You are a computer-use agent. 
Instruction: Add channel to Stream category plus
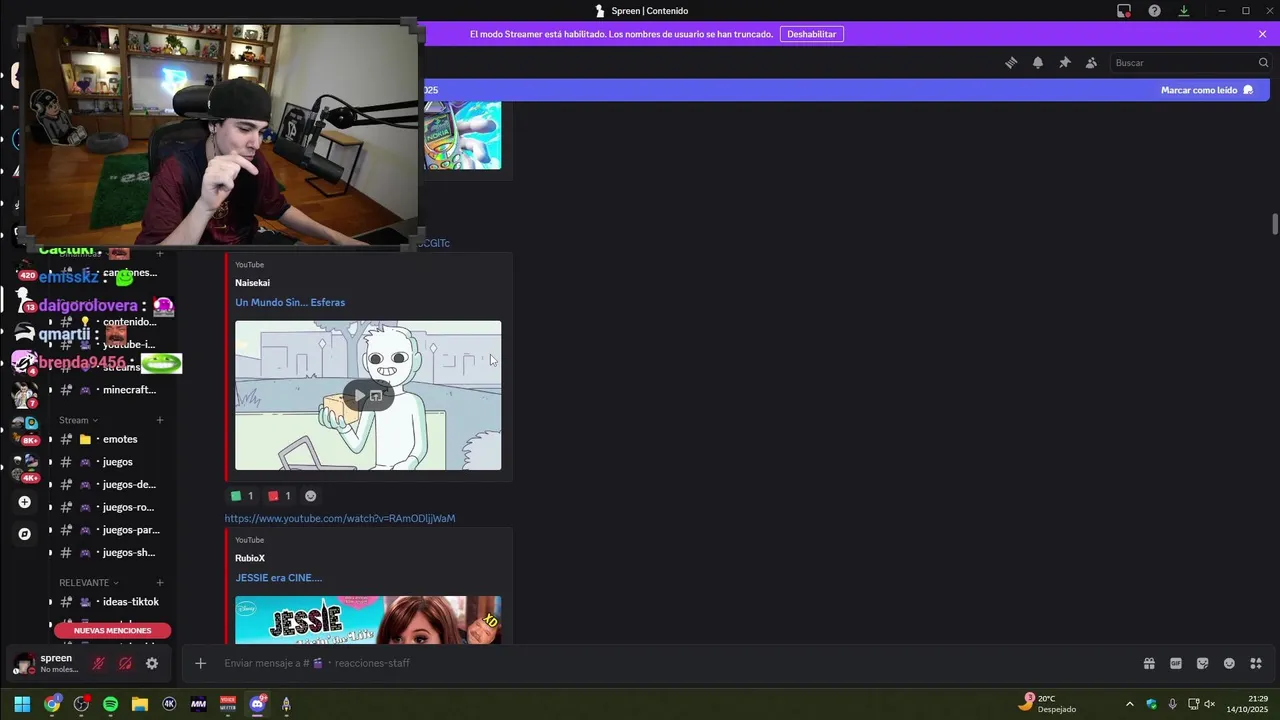pyautogui.click(x=160, y=420)
